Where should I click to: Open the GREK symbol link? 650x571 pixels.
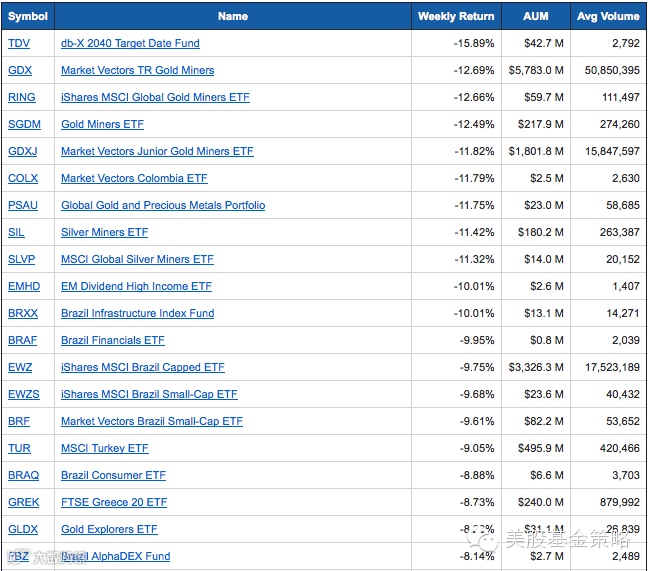24,502
